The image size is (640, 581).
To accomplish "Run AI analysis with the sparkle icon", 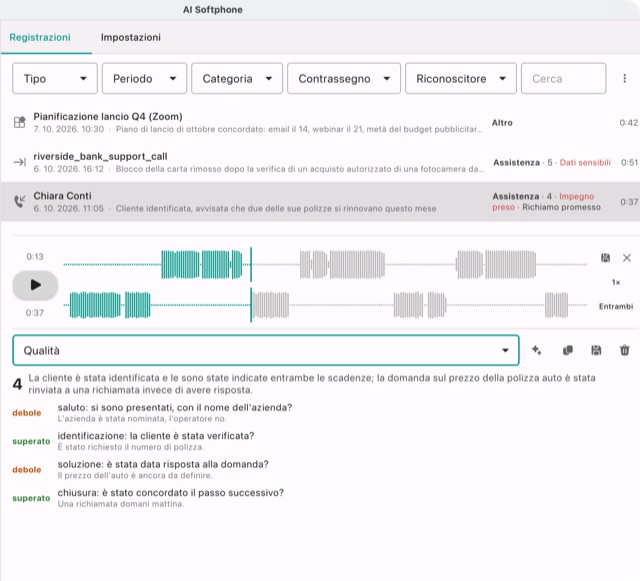I will (x=537, y=350).
